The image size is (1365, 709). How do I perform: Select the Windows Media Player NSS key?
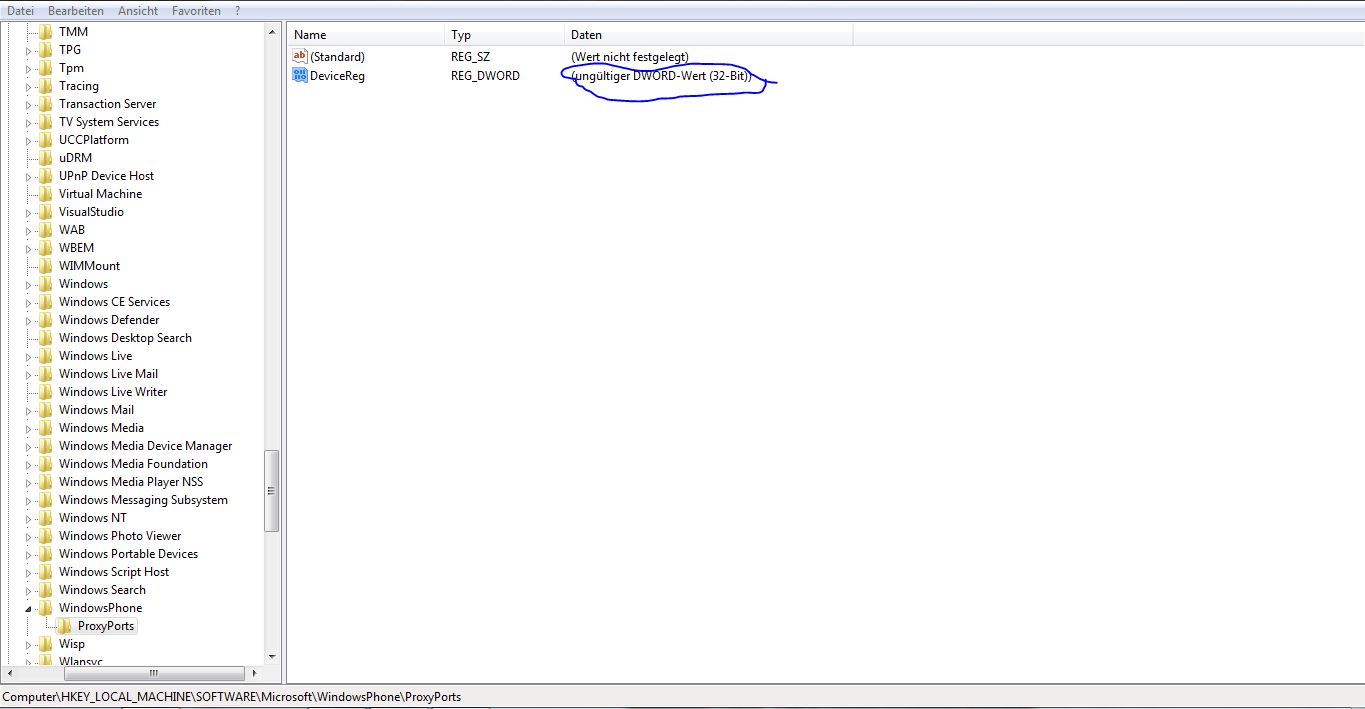click(131, 482)
